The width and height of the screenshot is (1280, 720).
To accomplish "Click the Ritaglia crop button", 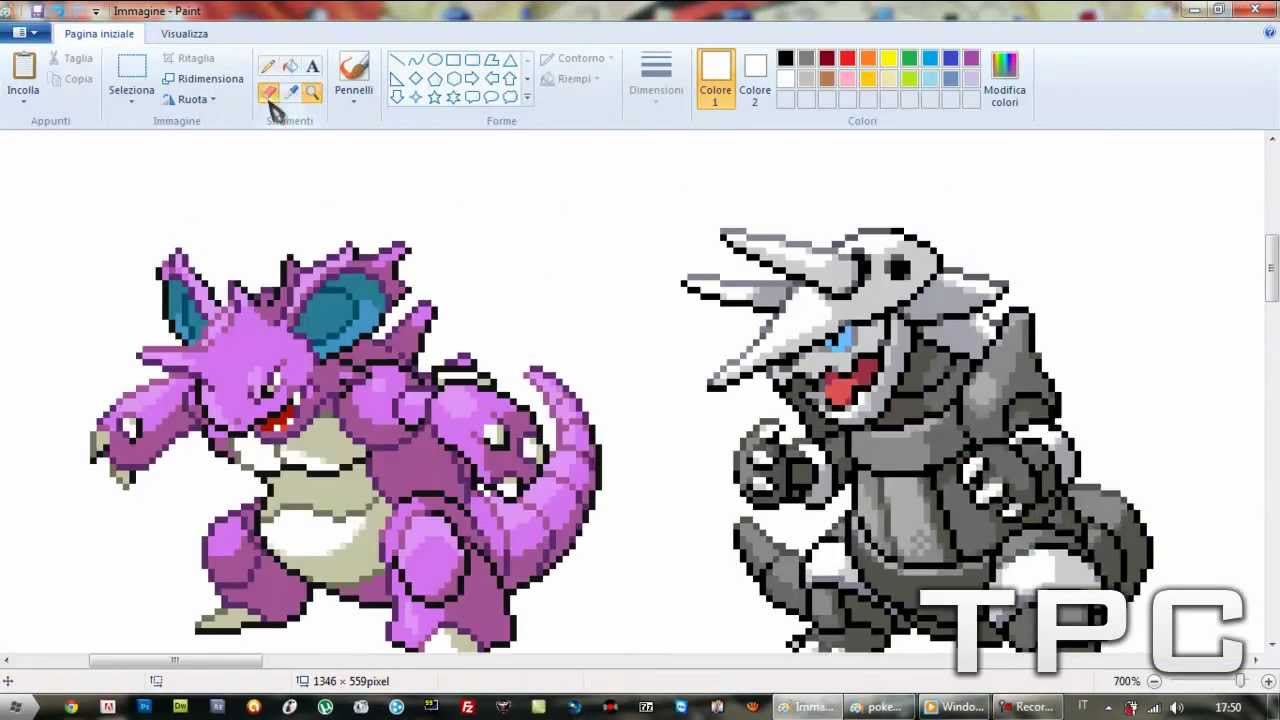I will point(189,58).
